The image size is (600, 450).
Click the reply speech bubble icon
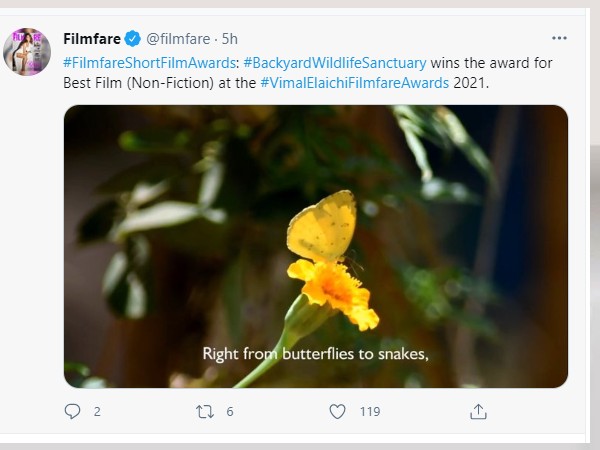pyautogui.click(x=72, y=411)
